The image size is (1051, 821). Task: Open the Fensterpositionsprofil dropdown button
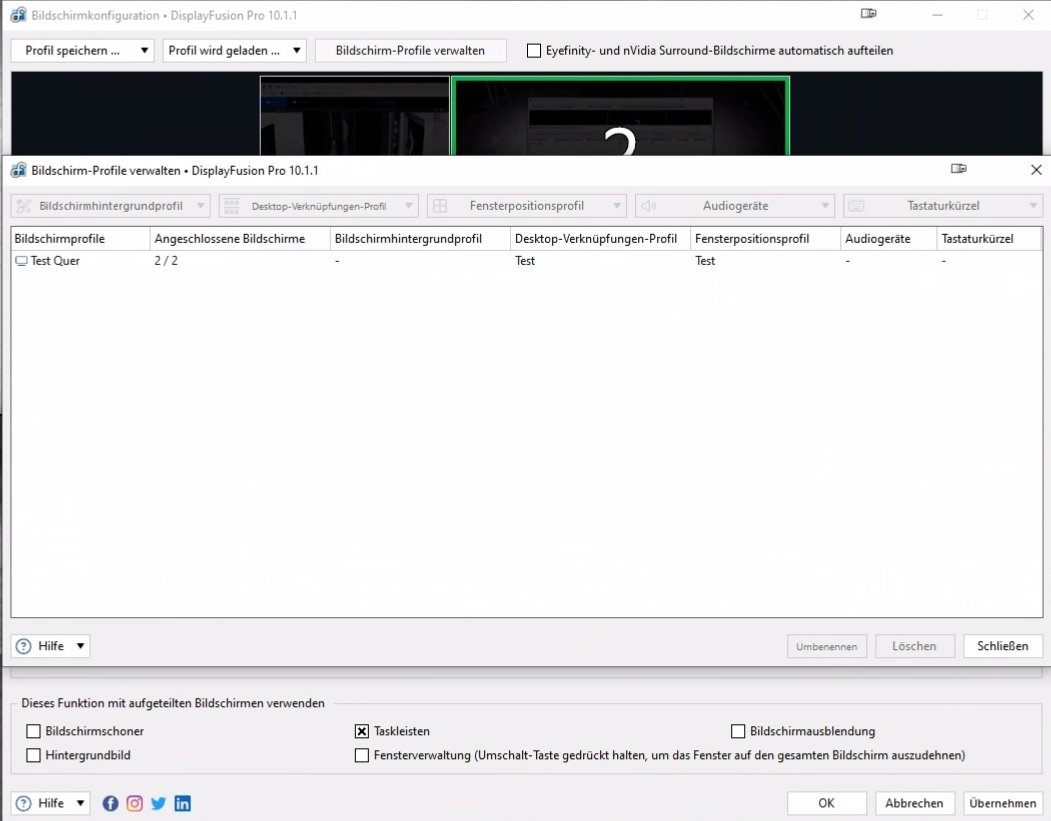(527, 206)
